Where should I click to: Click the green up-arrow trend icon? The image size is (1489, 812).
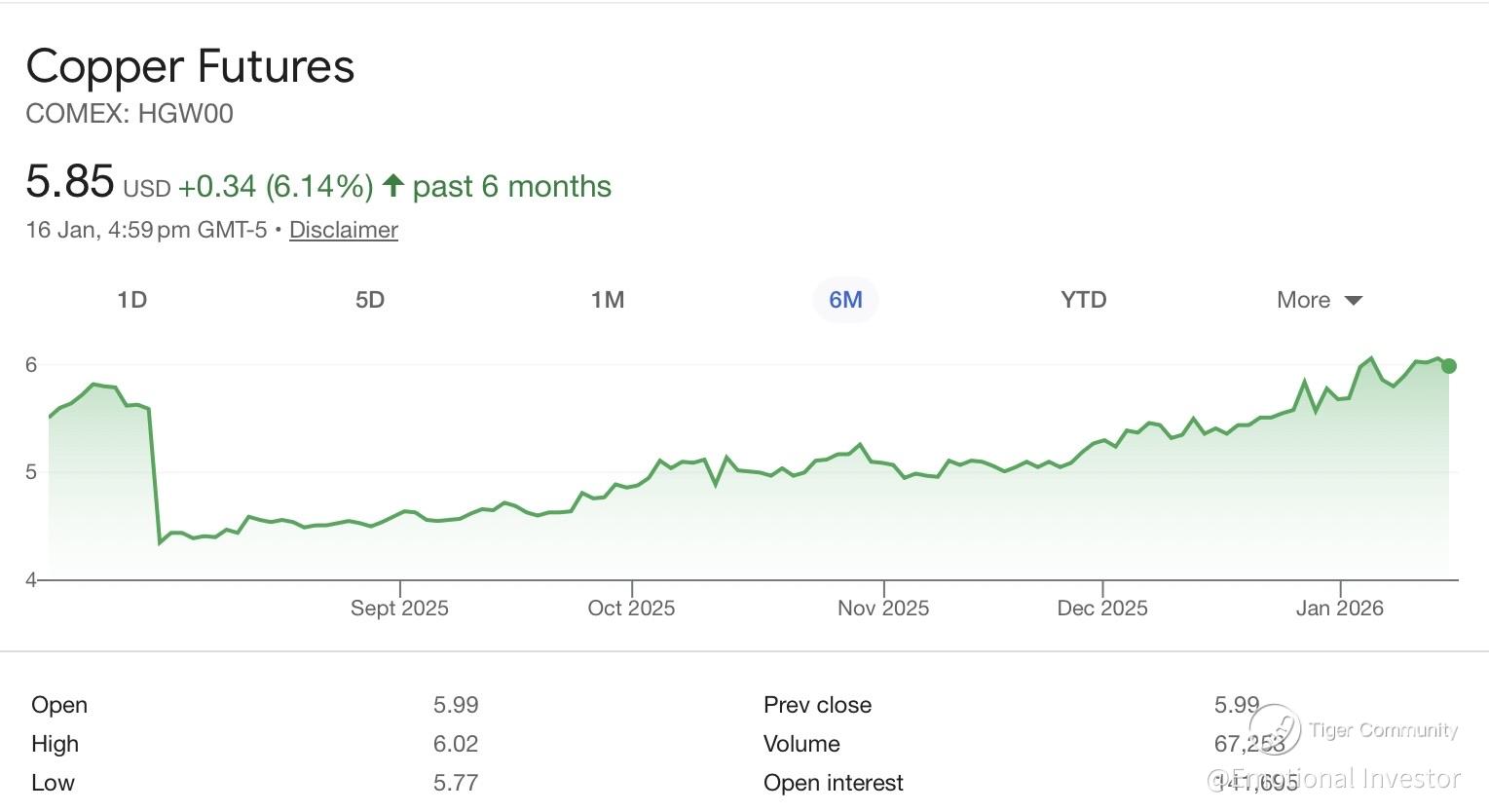(393, 185)
